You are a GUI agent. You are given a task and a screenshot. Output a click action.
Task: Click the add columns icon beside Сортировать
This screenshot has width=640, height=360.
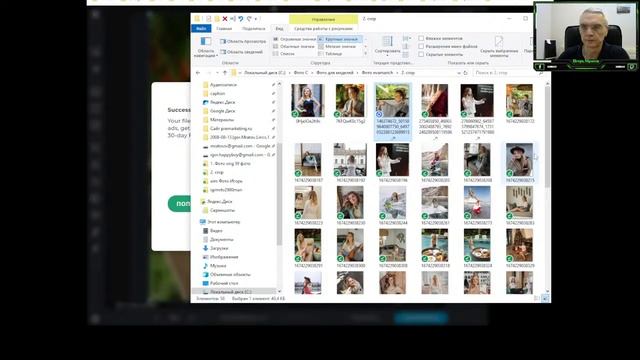point(406,47)
